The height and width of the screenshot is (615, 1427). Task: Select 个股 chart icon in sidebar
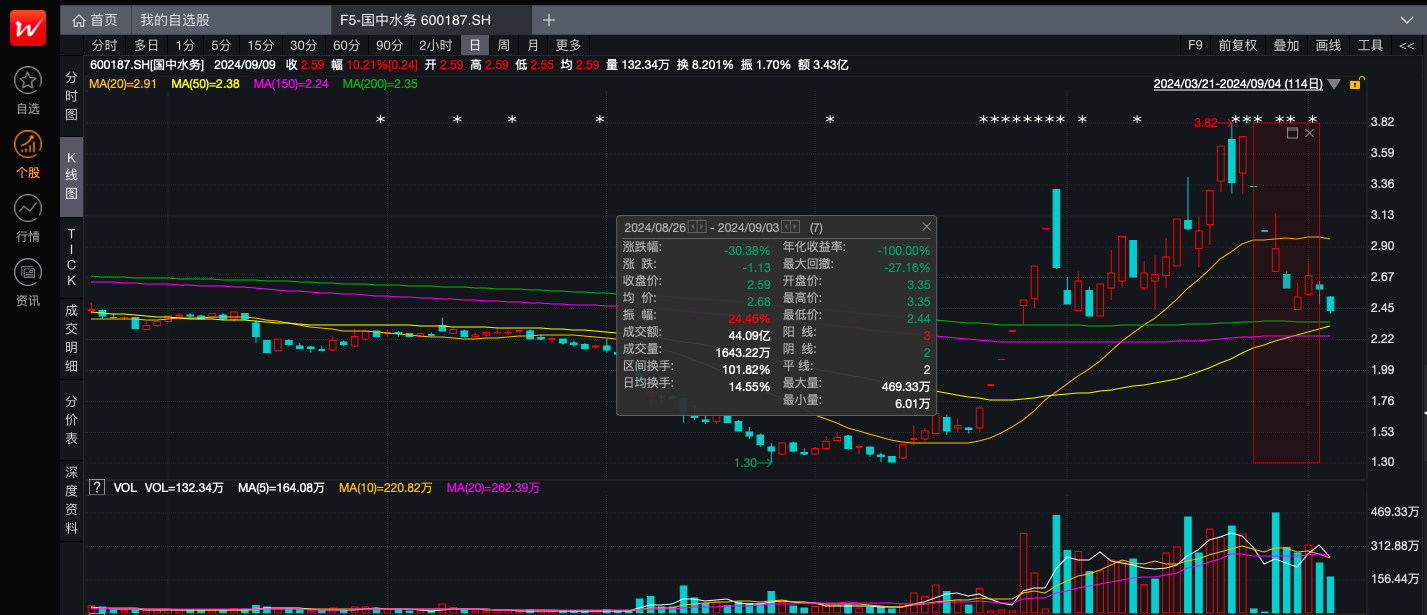point(28,145)
